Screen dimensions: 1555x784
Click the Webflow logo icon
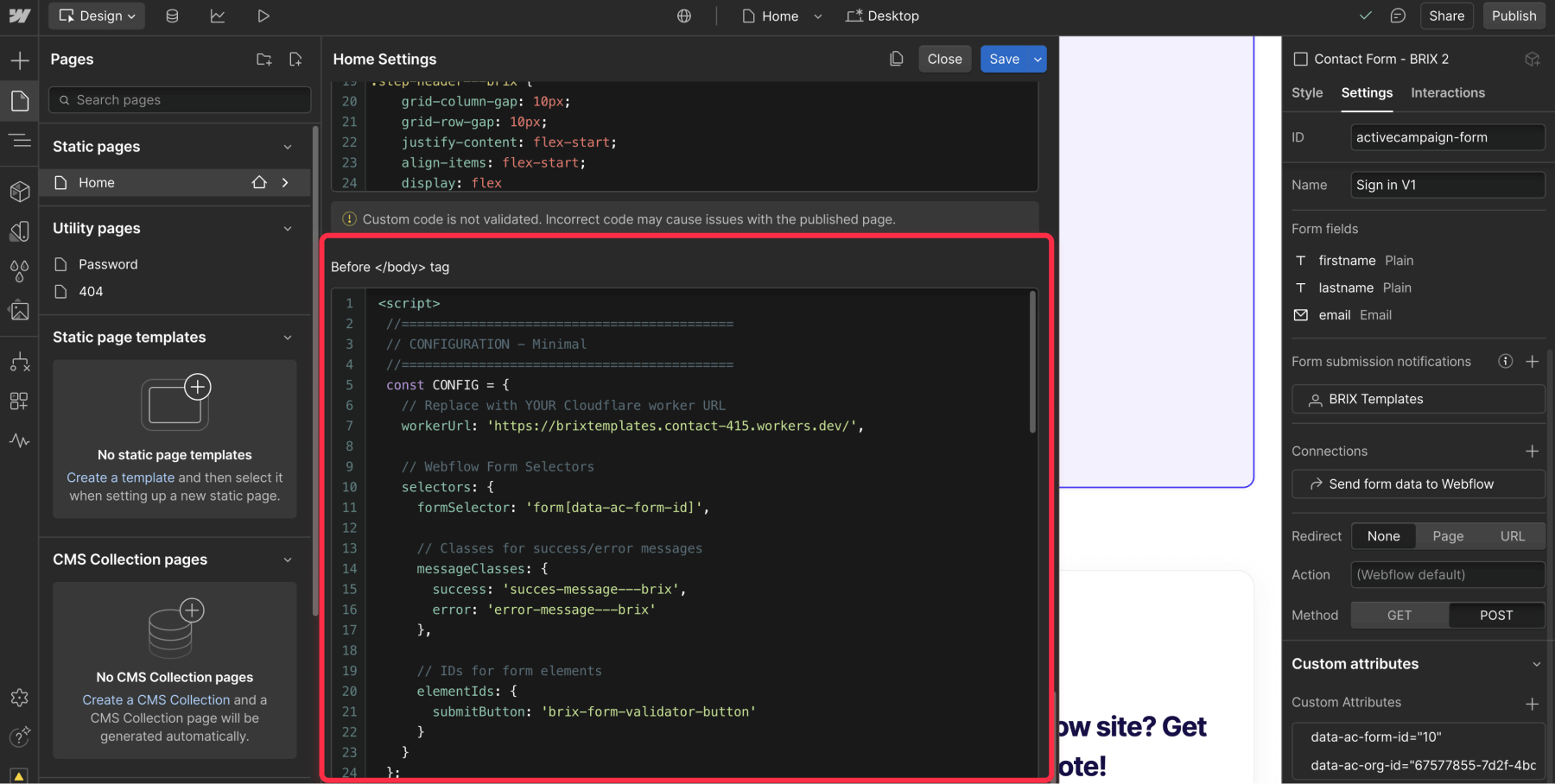pyautogui.click(x=19, y=16)
